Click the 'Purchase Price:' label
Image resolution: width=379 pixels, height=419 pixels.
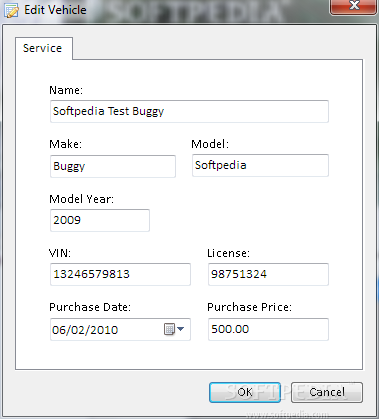click(249, 307)
